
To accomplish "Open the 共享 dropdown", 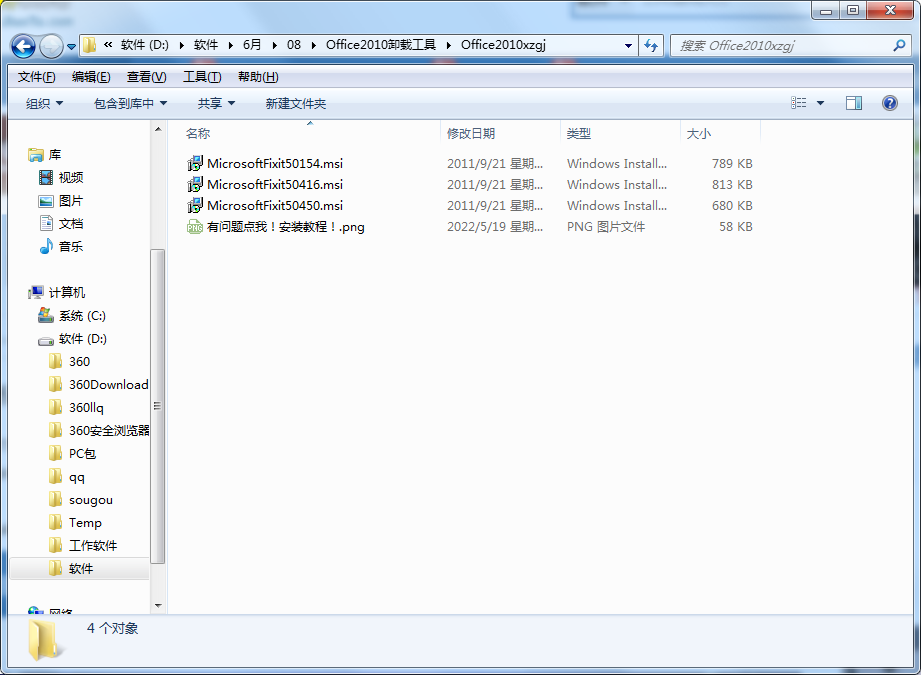I will click(x=216, y=103).
